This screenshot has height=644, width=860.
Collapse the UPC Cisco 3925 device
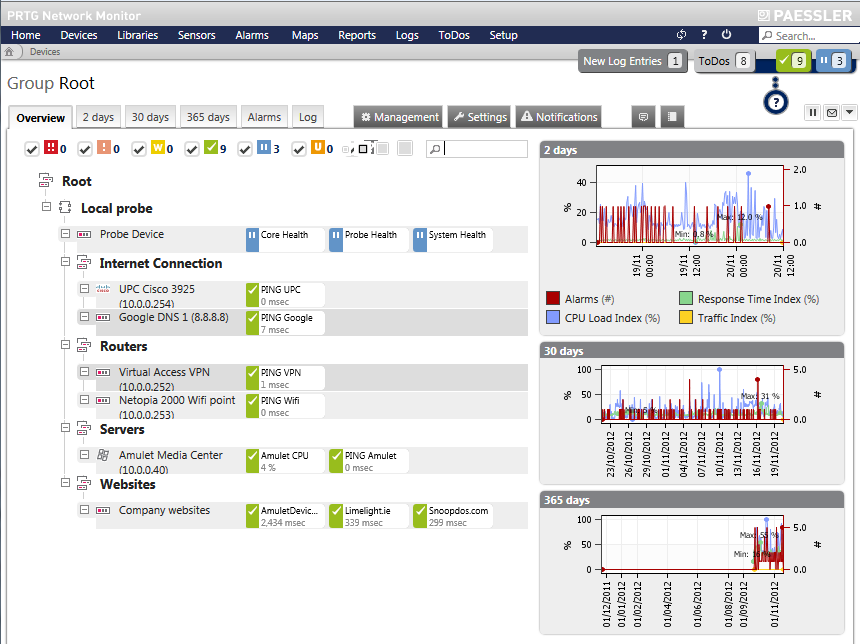coord(84,289)
